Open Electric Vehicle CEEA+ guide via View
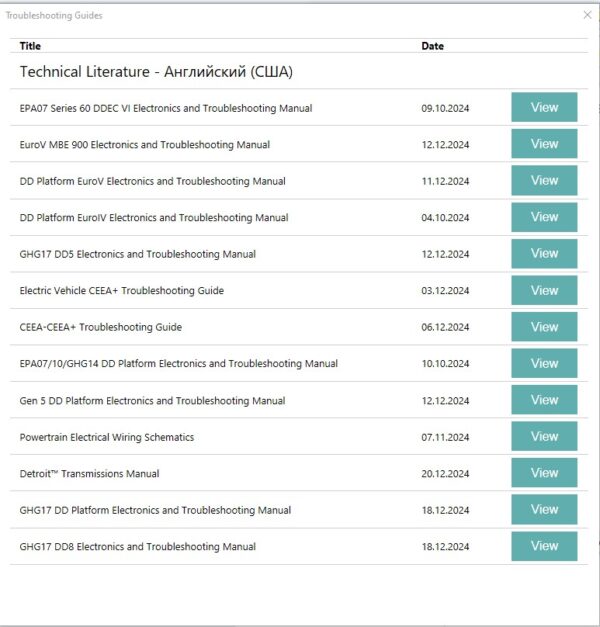Image resolution: width=600 pixels, height=627 pixels. 544,290
